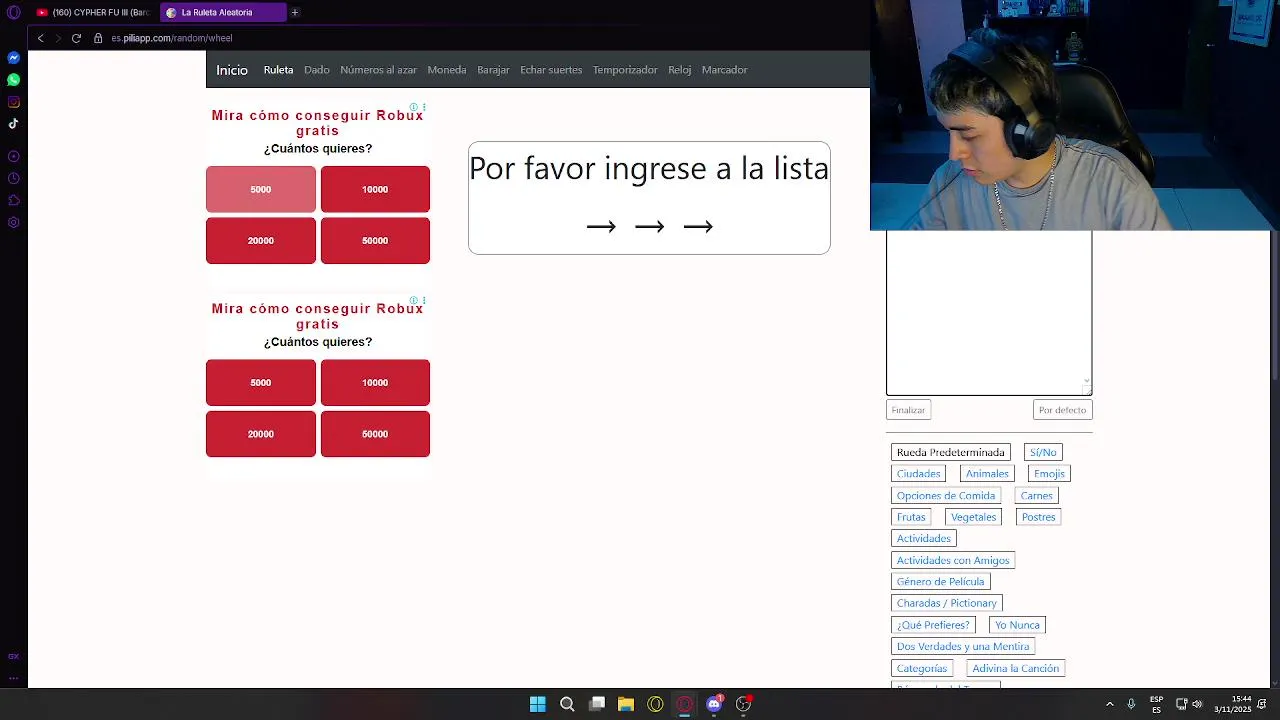Click 5000 in the top Robux ad
The height and width of the screenshot is (720, 1280).
pos(261,189)
